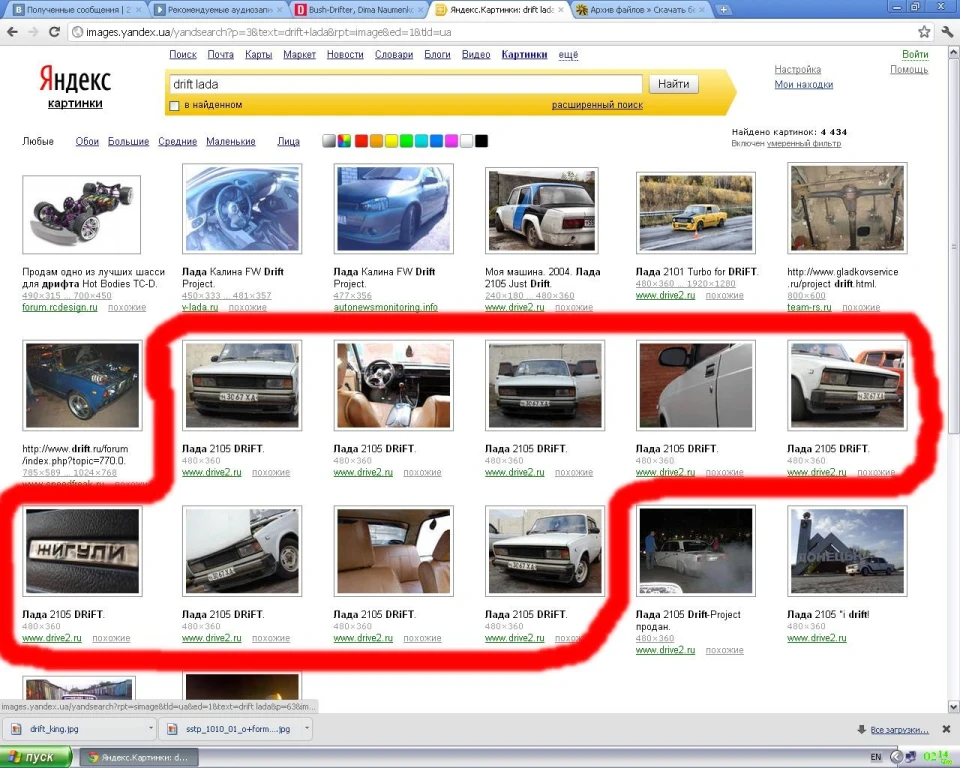This screenshot has height=768, width=960.
Task: Bookmark this page with the star icon
Action: 924,32
